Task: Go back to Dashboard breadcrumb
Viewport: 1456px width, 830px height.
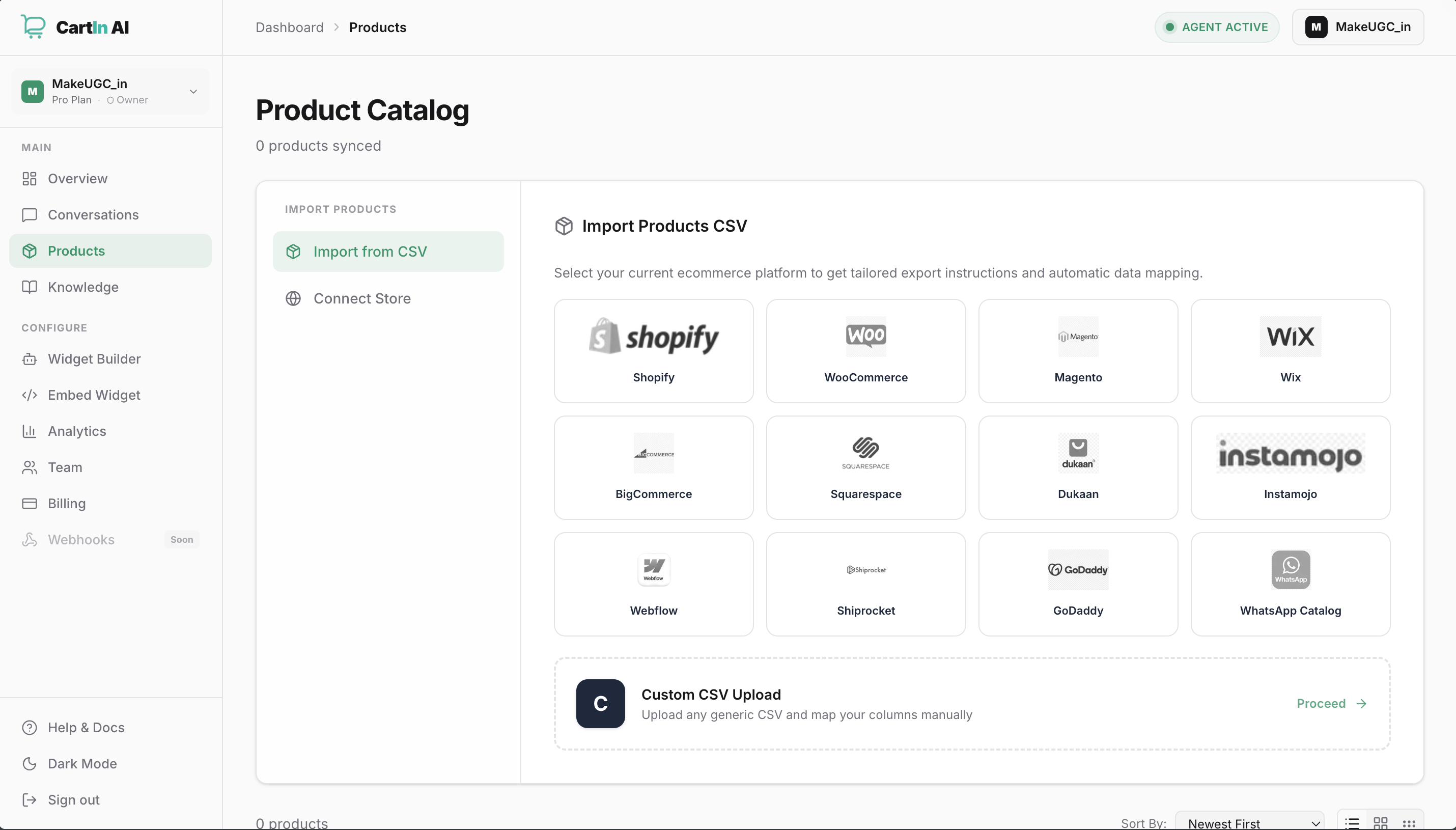Action: 290,27
